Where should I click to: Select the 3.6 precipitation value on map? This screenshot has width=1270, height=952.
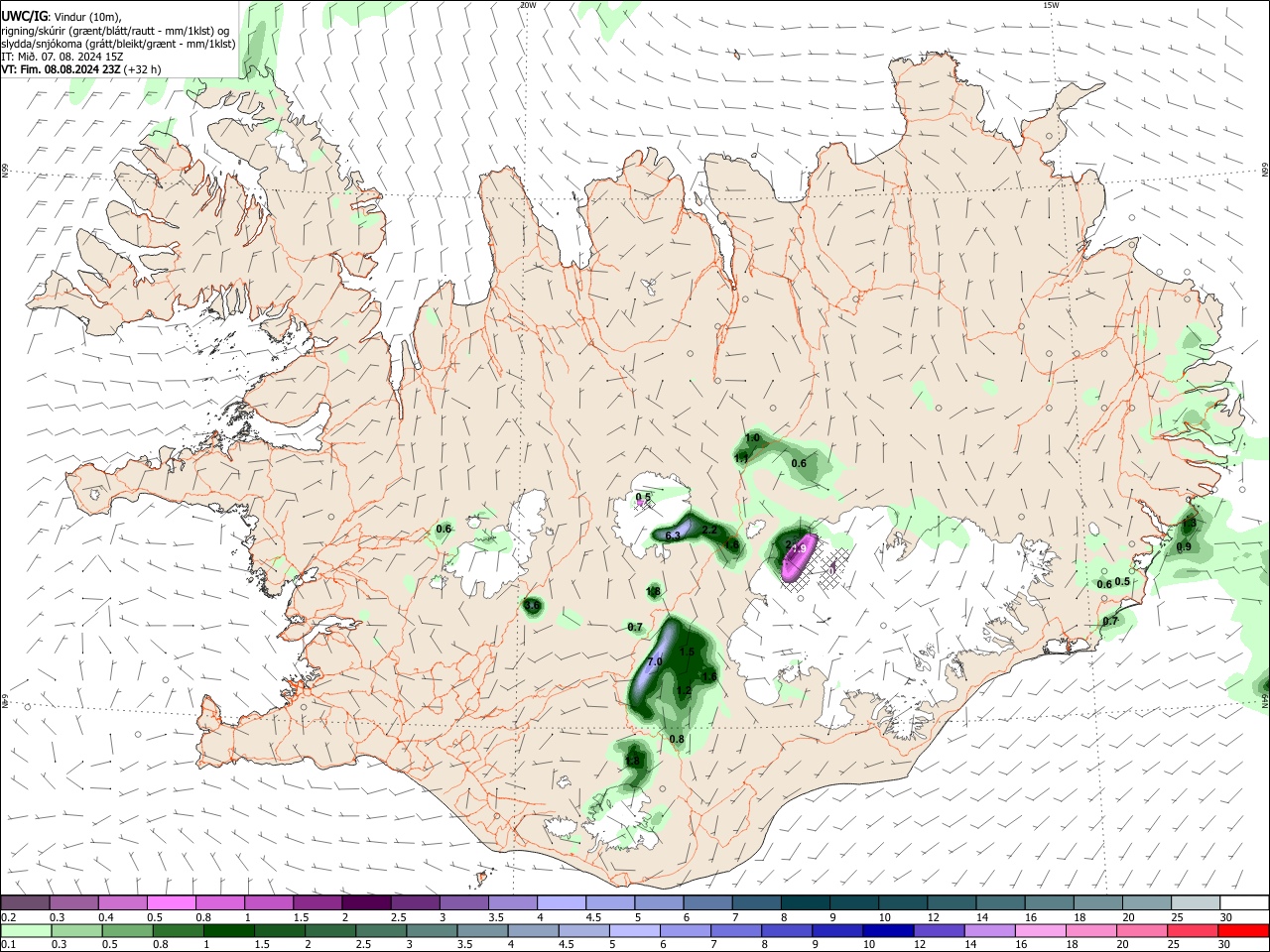pyautogui.click(x=533, y=605)
